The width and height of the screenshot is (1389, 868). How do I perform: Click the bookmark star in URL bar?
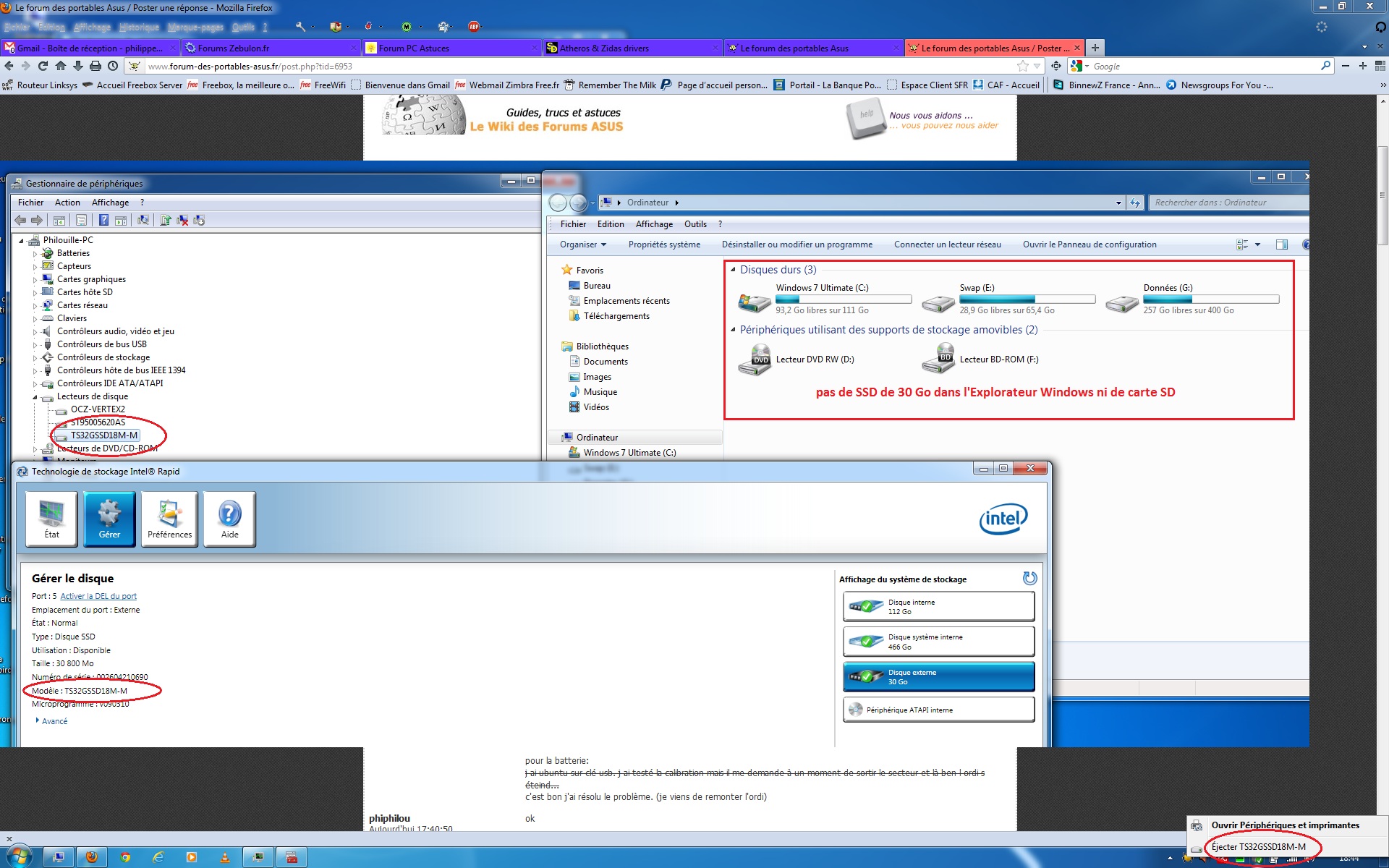coord(1023,66)
